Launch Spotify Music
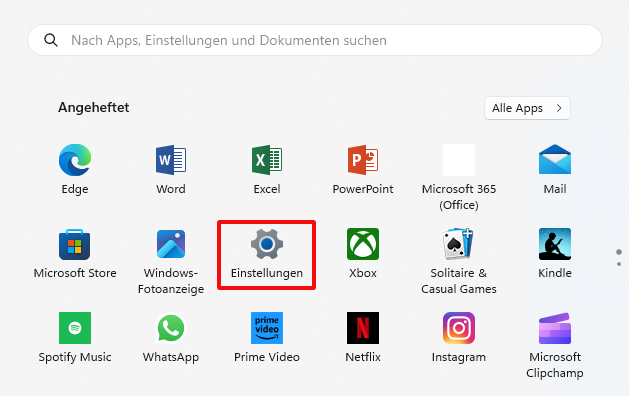Screen dimensions: 629x396 point(75,328)
